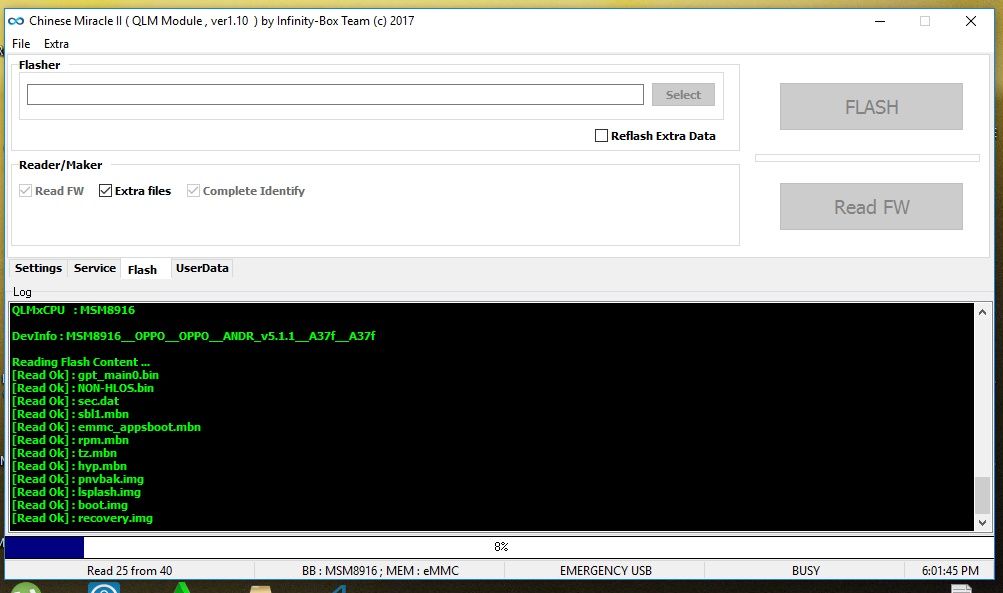1003x593 pixels.
Task: Click the '6:01:45 PM' clock in the status bar
Action: 950,571
